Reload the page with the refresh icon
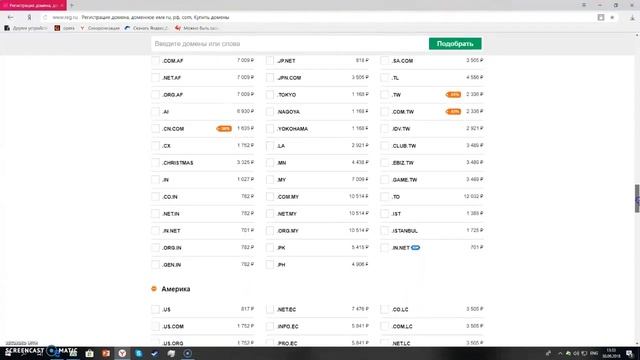640x360 pixels. tap(45, 18)
